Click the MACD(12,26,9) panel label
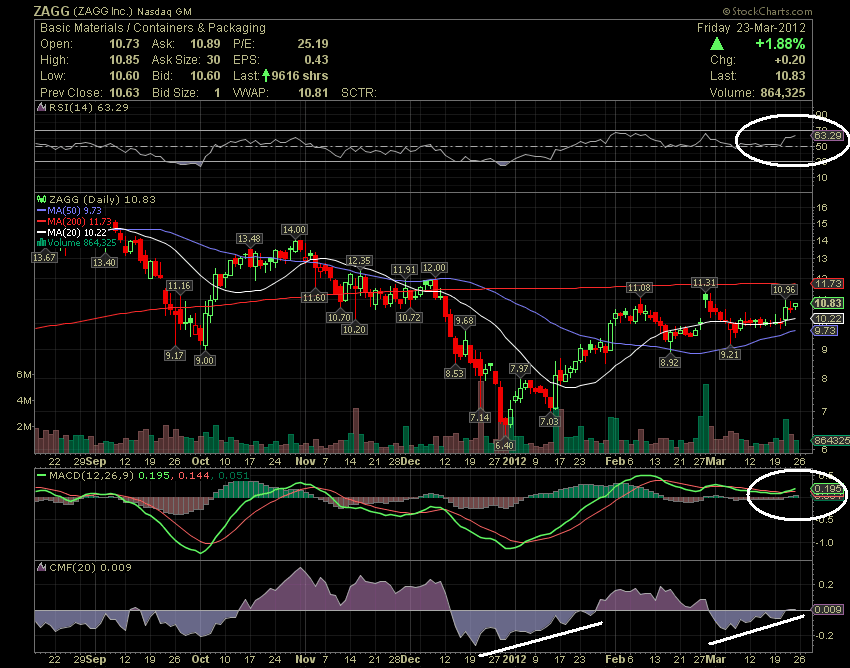The image size is (850, 668). (92, 476)
